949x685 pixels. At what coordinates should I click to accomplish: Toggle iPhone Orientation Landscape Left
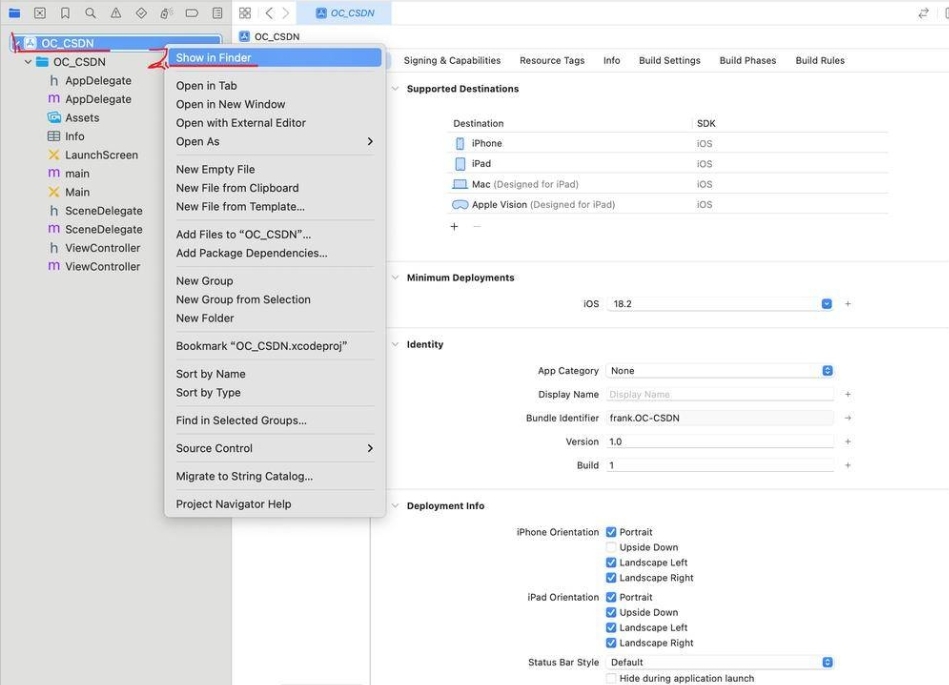[611, 562]
